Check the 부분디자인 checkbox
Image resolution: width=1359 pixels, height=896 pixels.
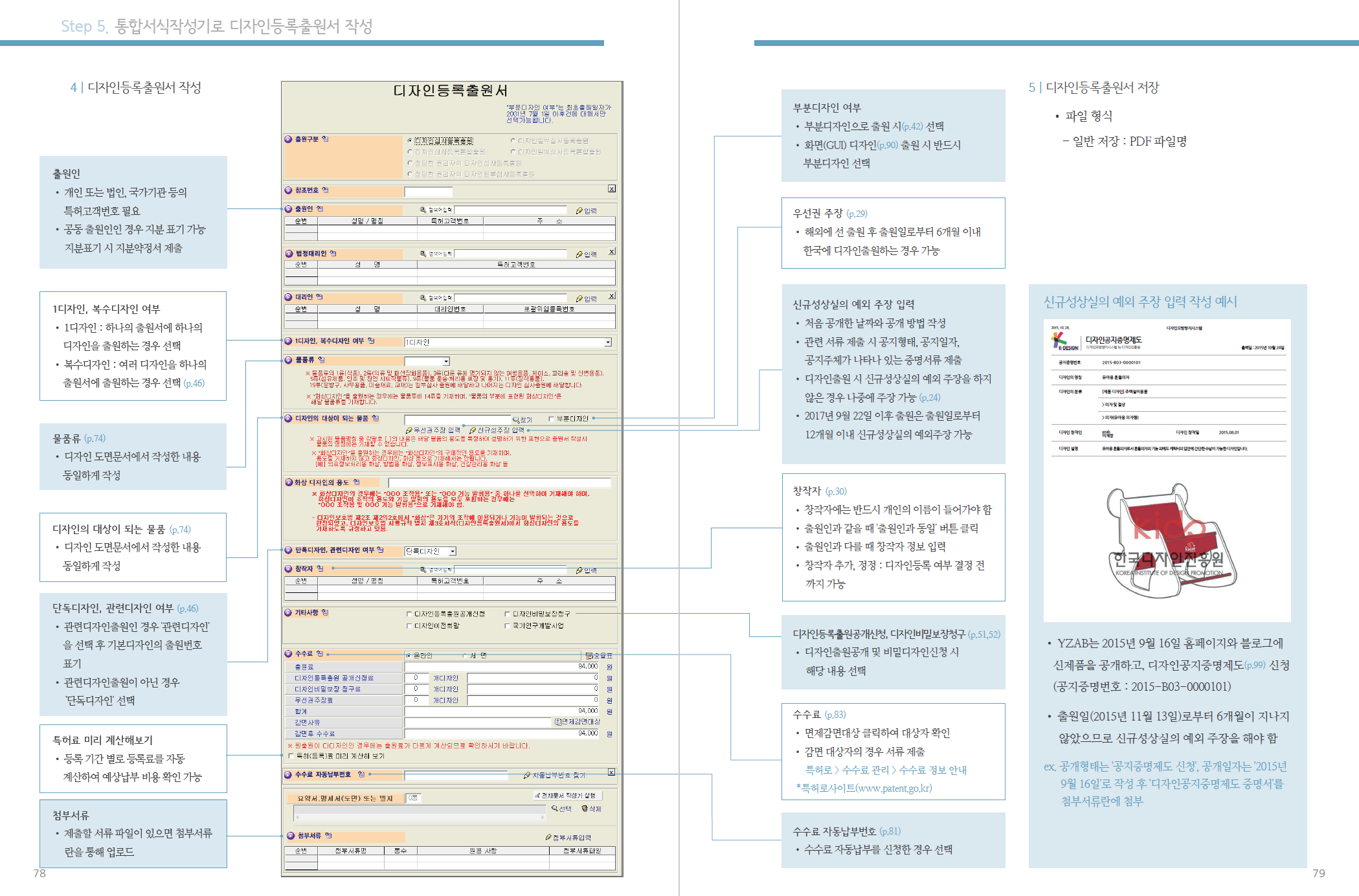pos(552,419)
